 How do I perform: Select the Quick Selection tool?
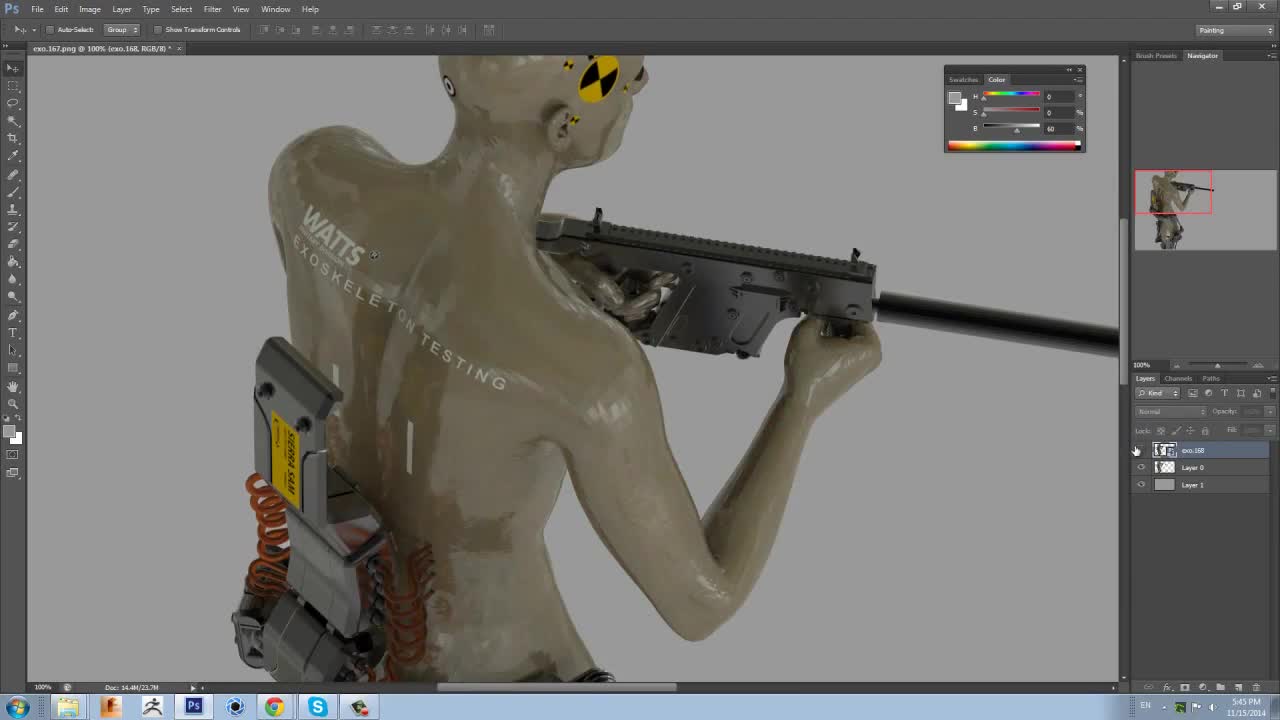(13, 121)
